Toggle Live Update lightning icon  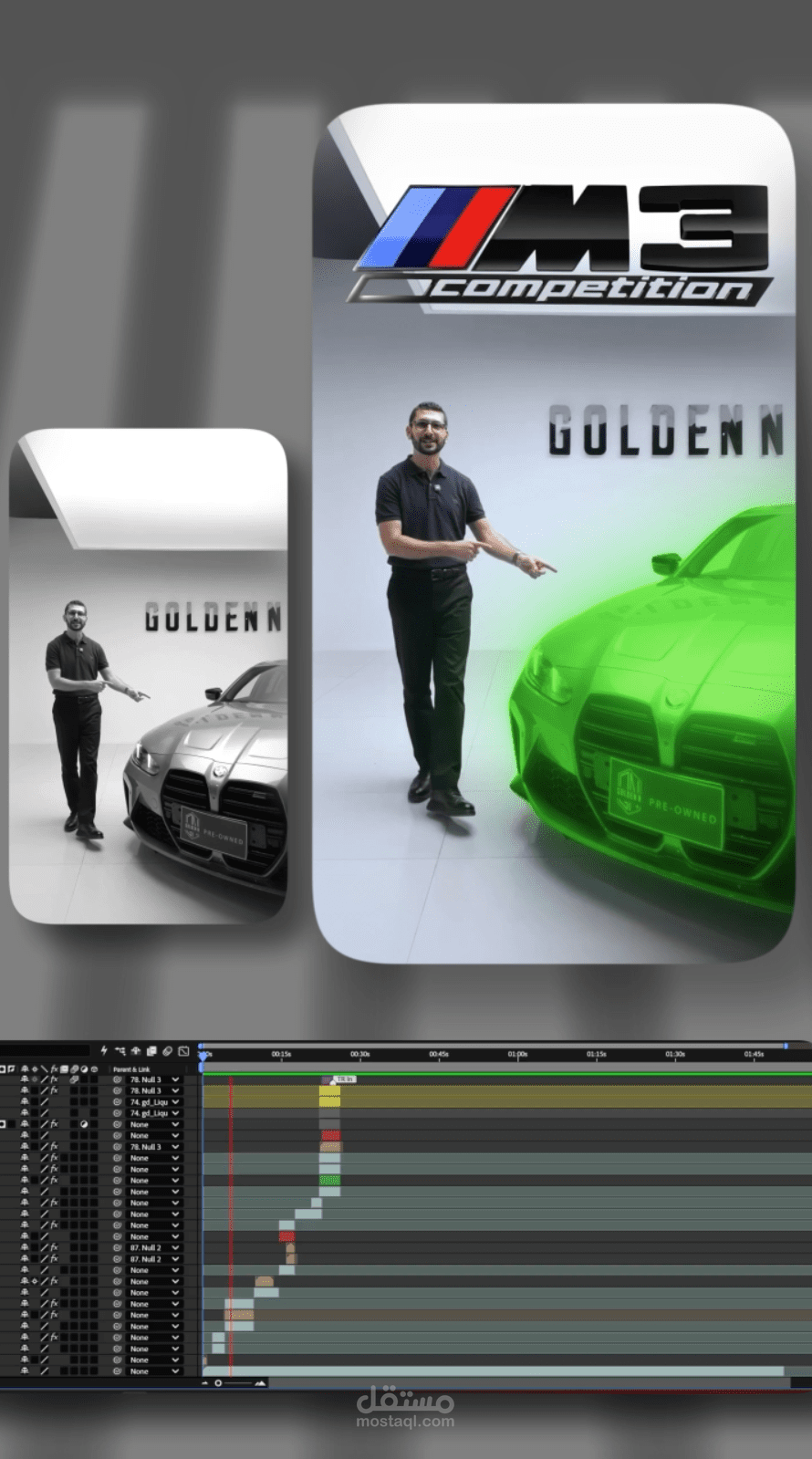click(x=104, y=1051)
